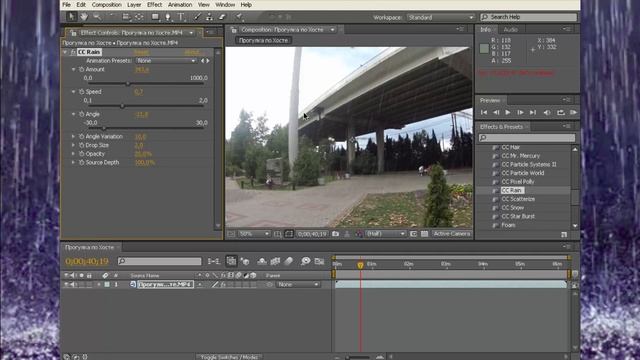Image resolution: width=640 pixels, height=360 pixels.
Task: Enable Draft 3D in timeline
Action: pyautogui.click(x=245, y=261)
